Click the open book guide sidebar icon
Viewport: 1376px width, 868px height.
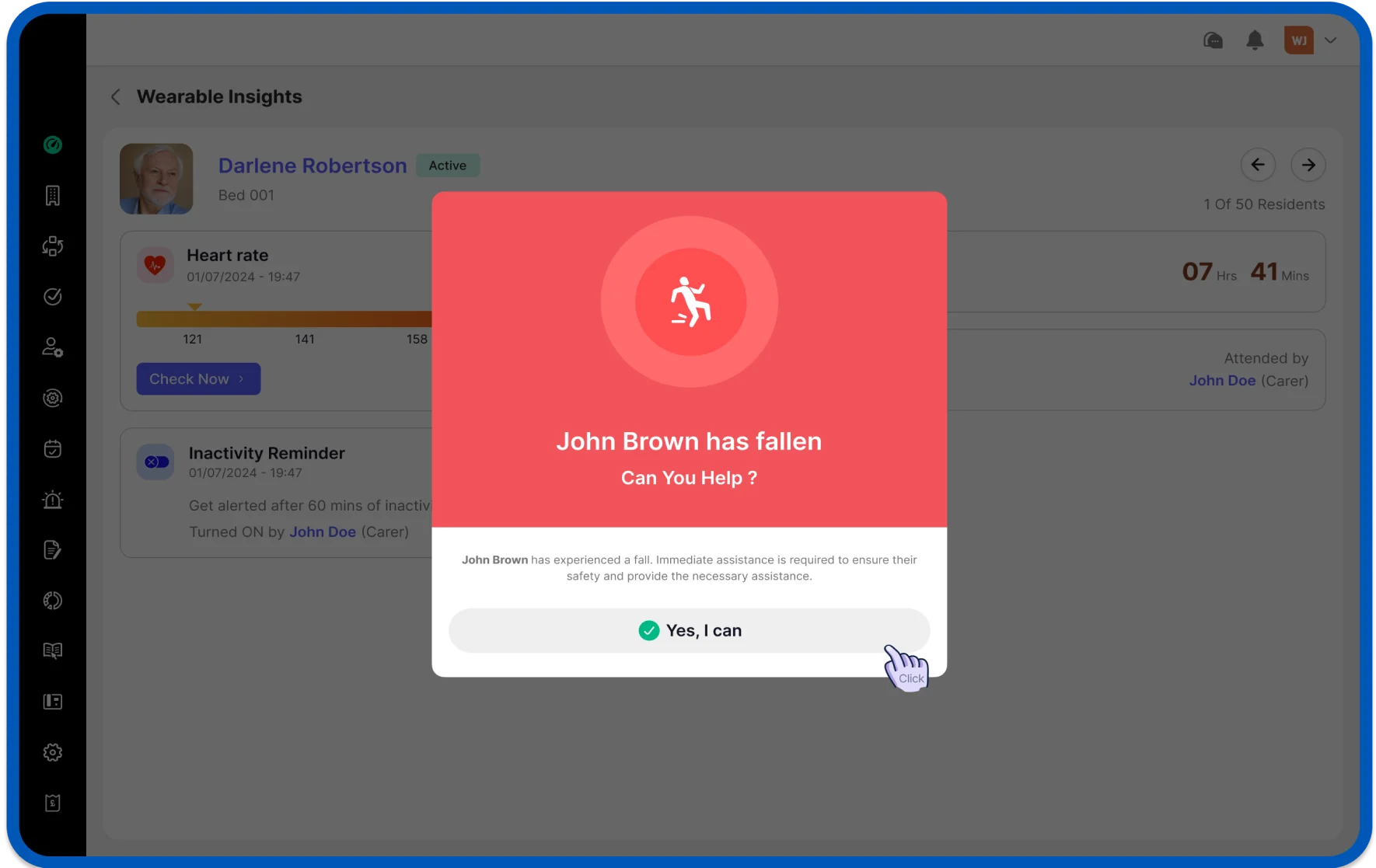pyautogui.click(x=53, y=651)
